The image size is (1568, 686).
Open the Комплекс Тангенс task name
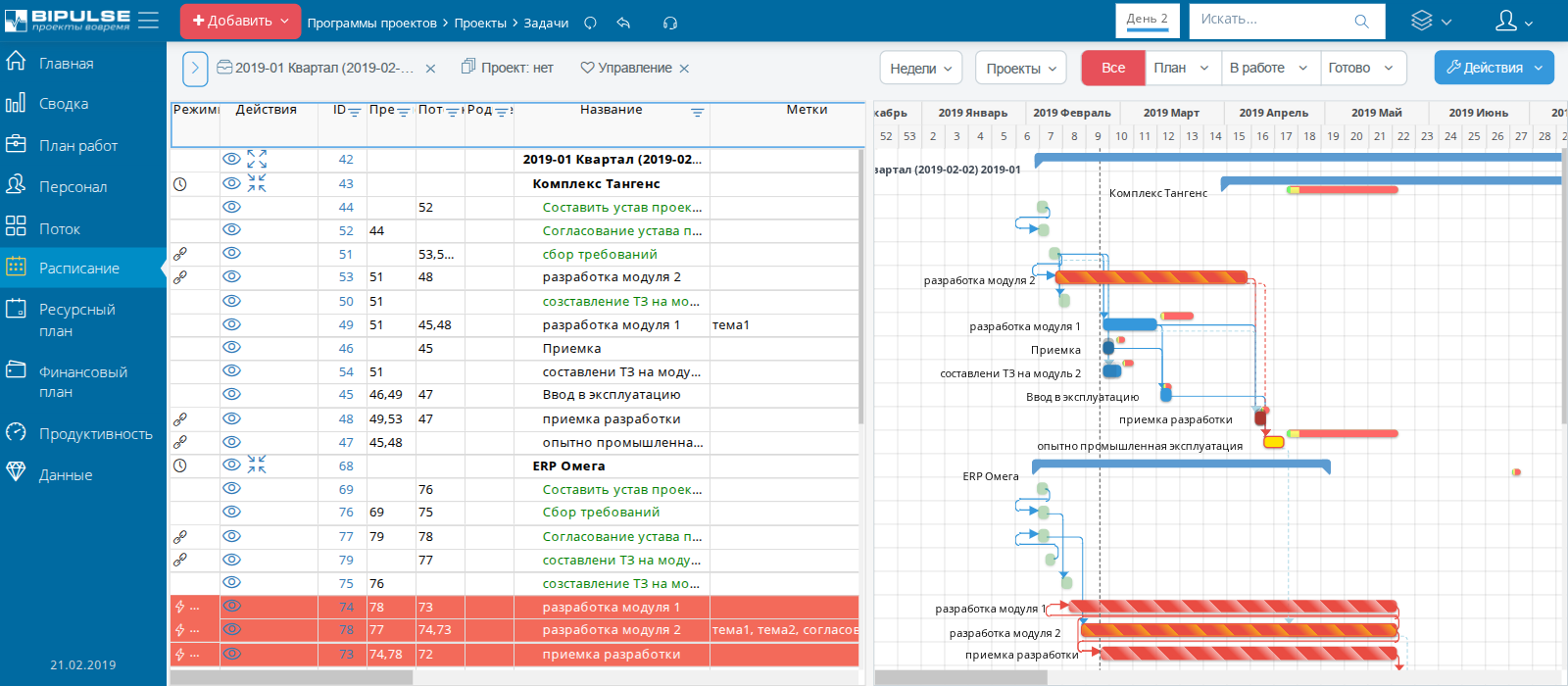(x=596, y=183)
